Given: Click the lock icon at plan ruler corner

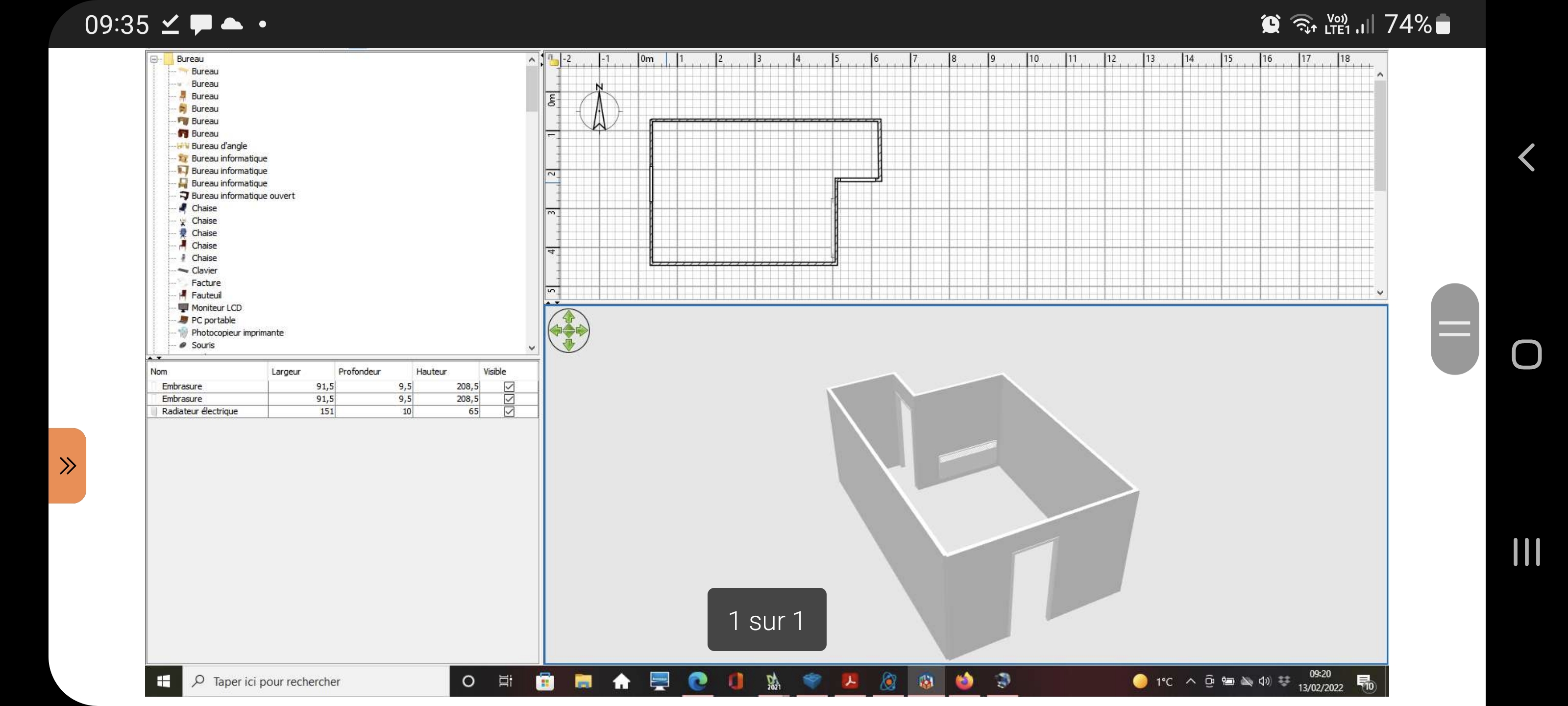Looking at the screenshot, I should tap(553, 60).
